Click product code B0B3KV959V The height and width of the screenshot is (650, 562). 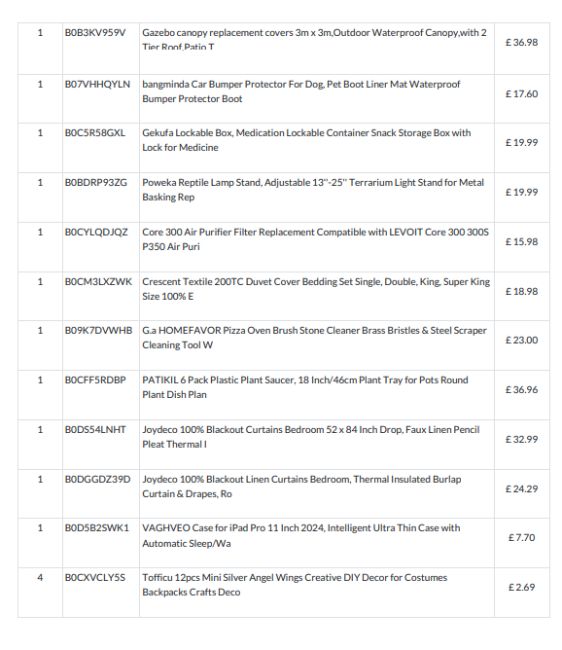tap(95, 33)
